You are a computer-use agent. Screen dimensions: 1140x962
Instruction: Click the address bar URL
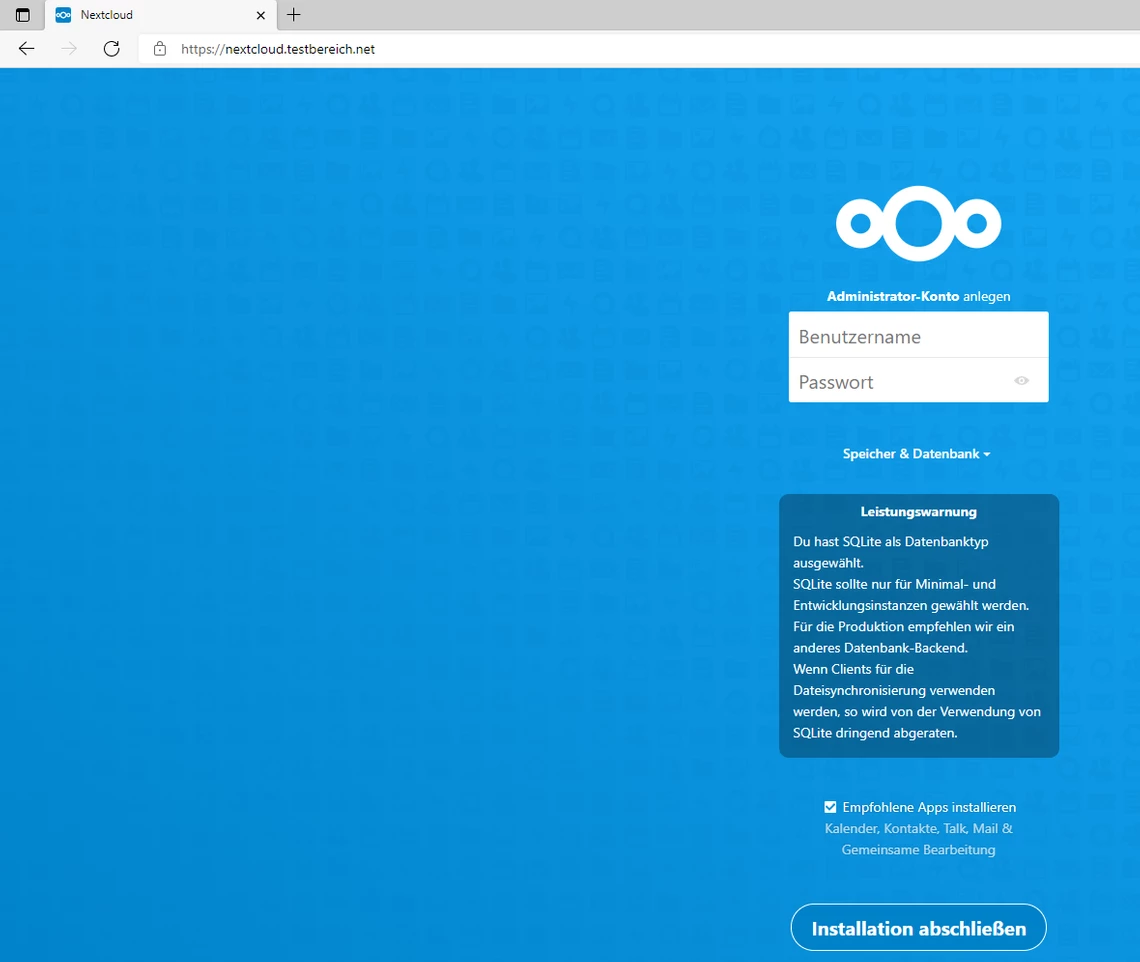278,49
